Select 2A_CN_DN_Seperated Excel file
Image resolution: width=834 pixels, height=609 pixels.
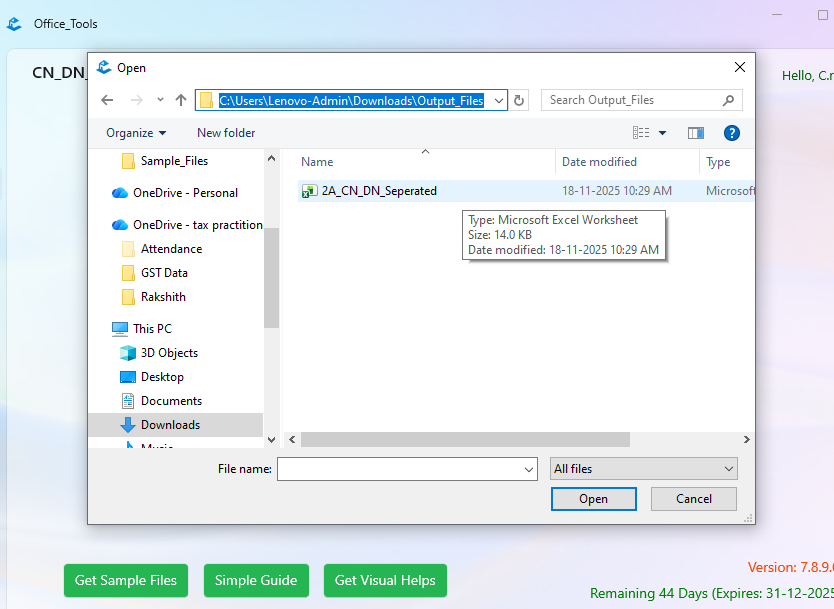[x=378, y=191]
